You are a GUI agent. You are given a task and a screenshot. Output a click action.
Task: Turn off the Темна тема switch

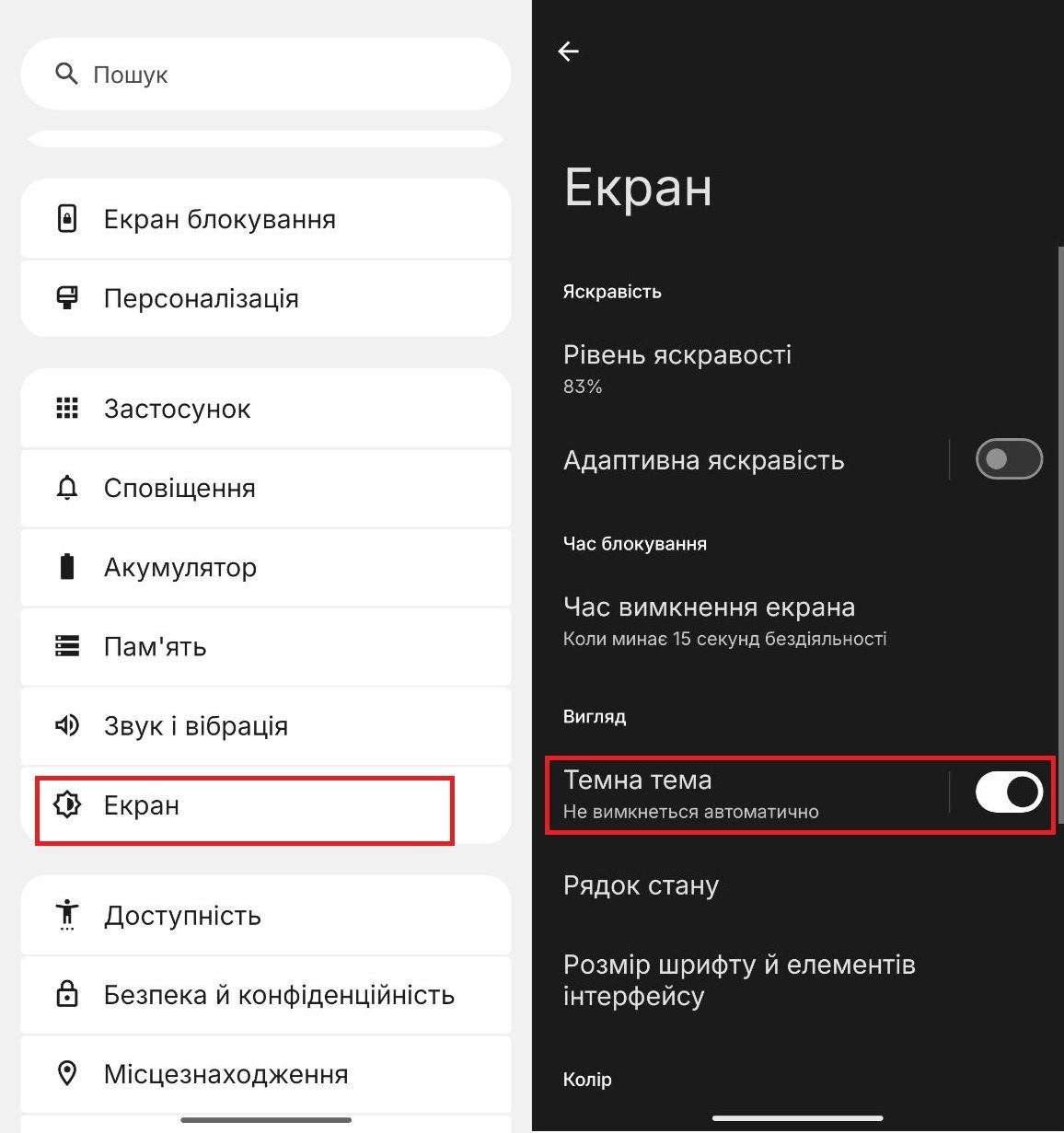pos(1009,792)
